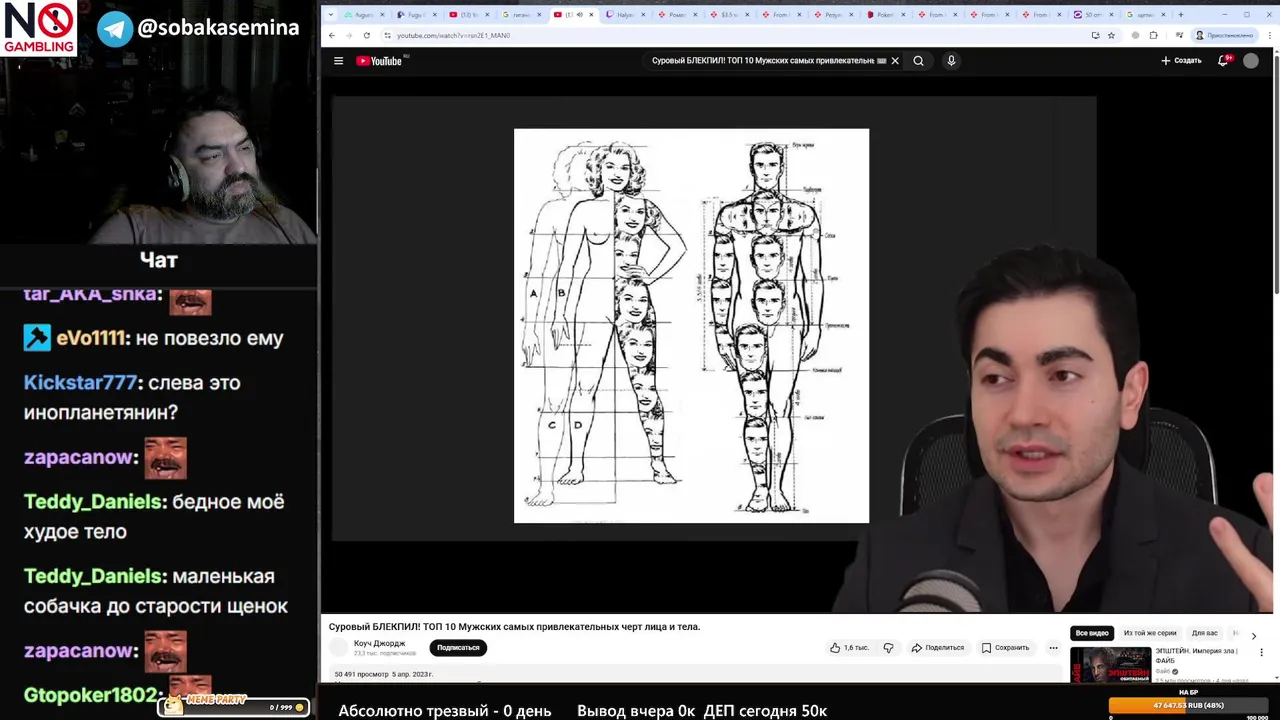1280x720 pixels.
Task: Open a new browser tab
Action: [x=1181, y=15]
